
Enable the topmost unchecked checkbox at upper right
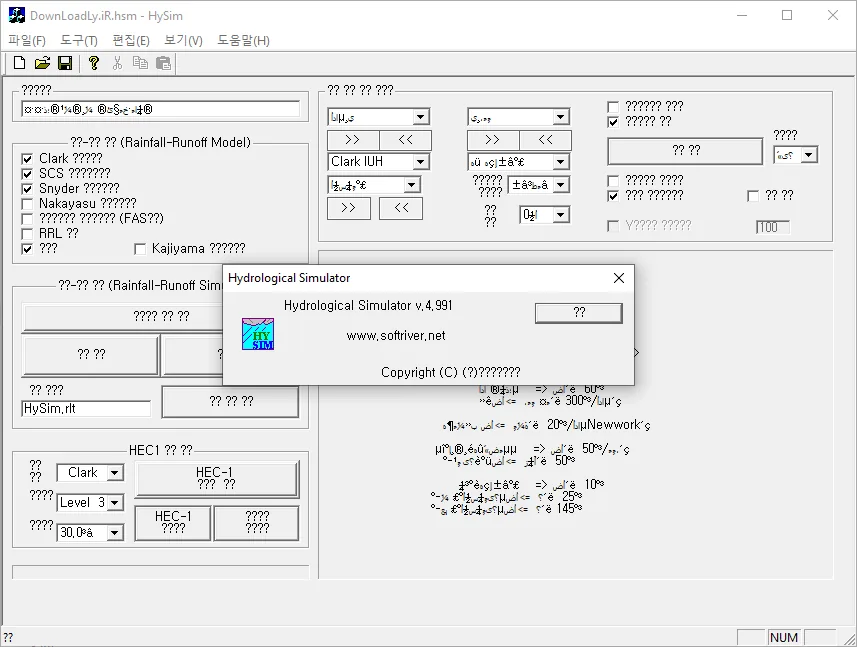pyautogui.click(x=613, y=107)
